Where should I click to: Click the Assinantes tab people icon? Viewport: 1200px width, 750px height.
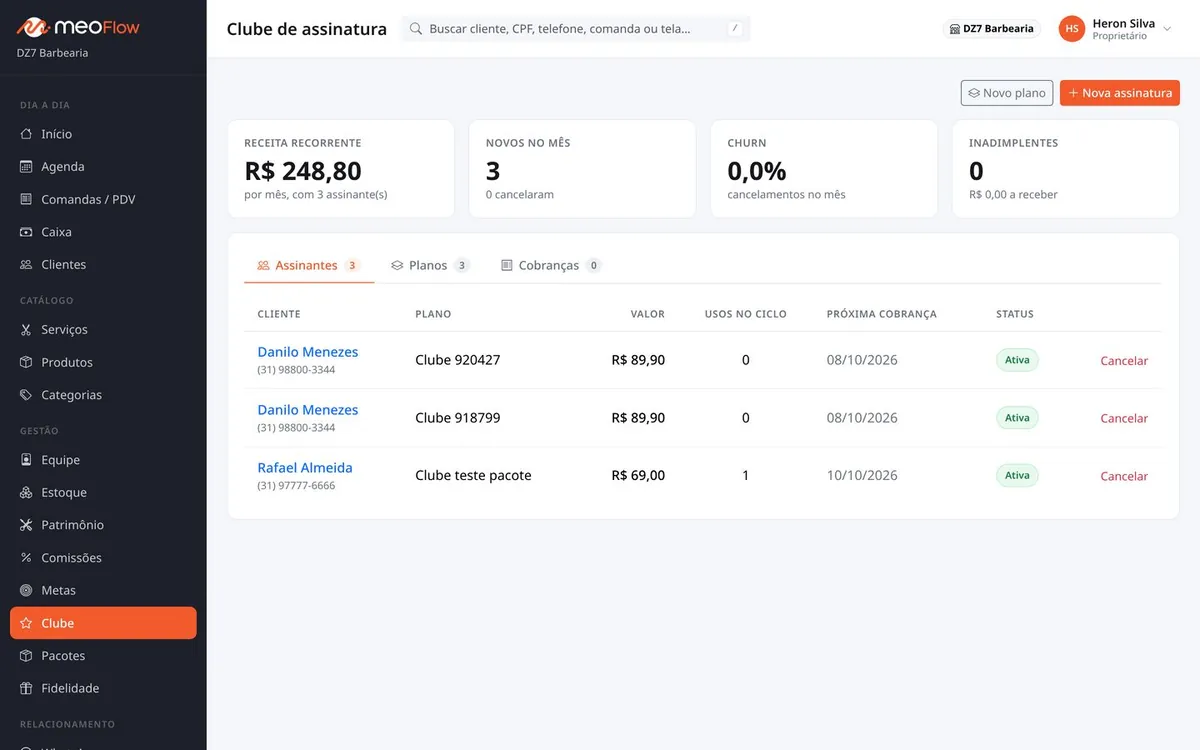[263, 266]
